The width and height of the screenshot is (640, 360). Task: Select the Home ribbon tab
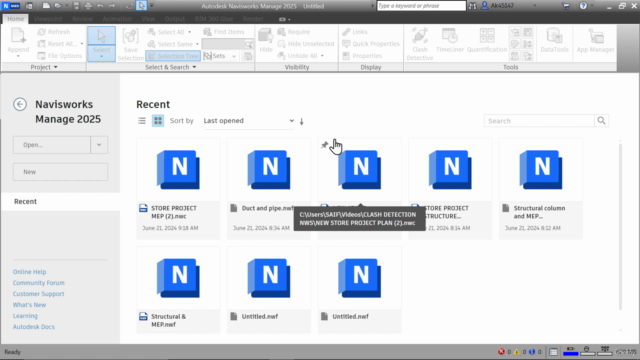click(16, 19)
